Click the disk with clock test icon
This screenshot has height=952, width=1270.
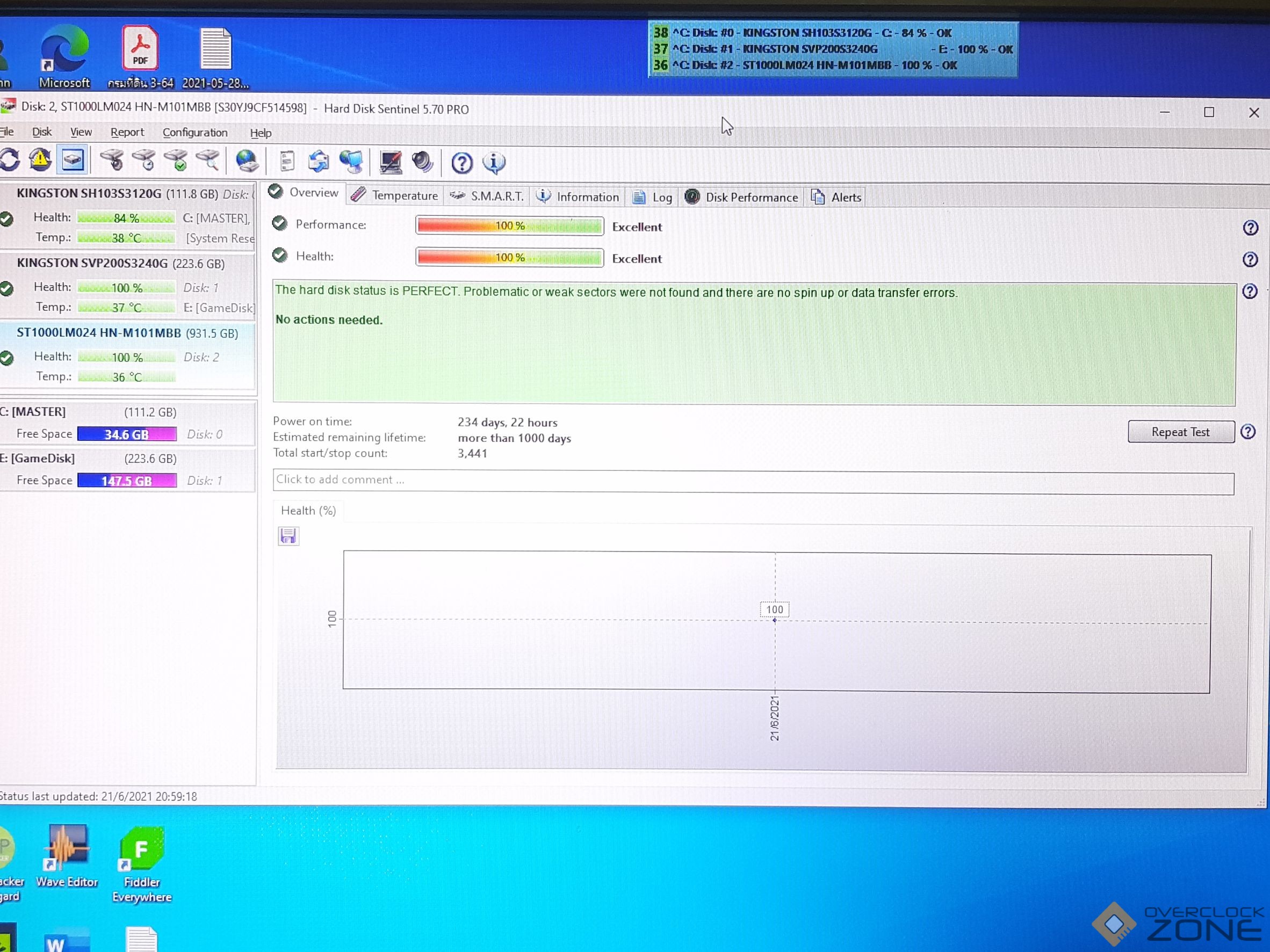coord(144,161)
